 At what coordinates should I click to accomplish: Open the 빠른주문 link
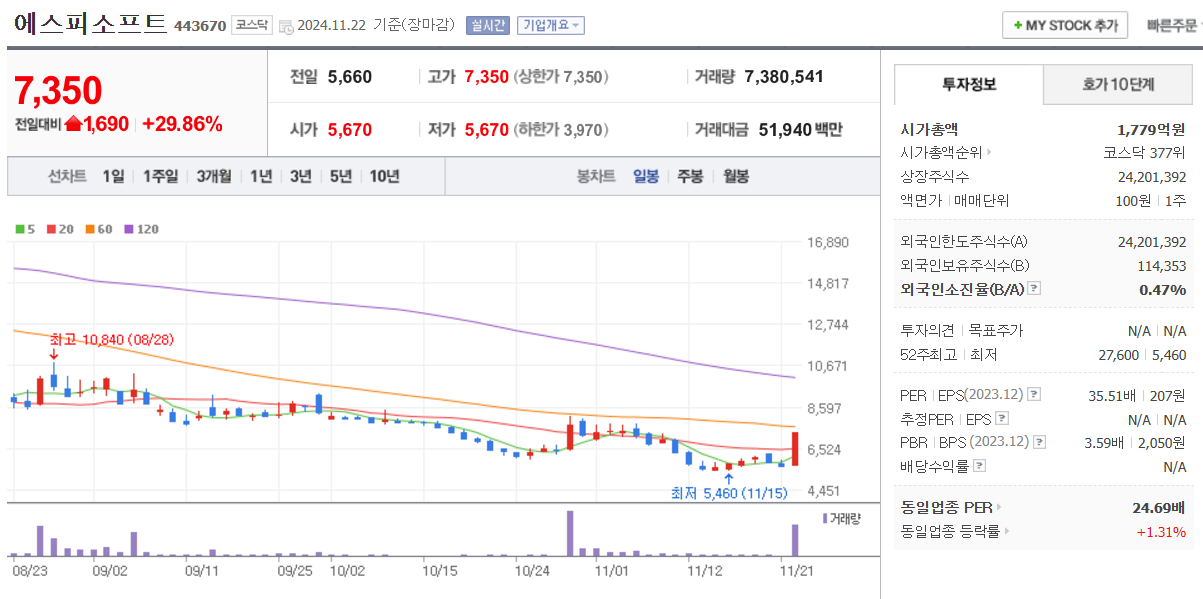click(1172, 25)
